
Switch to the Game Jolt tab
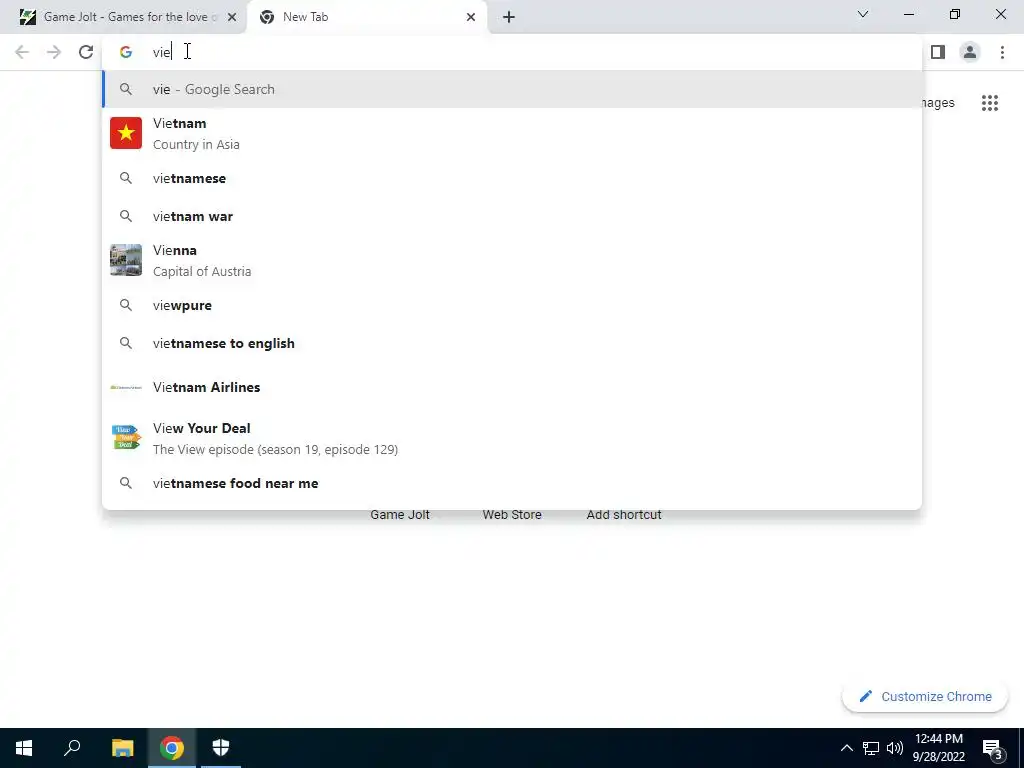124,17
